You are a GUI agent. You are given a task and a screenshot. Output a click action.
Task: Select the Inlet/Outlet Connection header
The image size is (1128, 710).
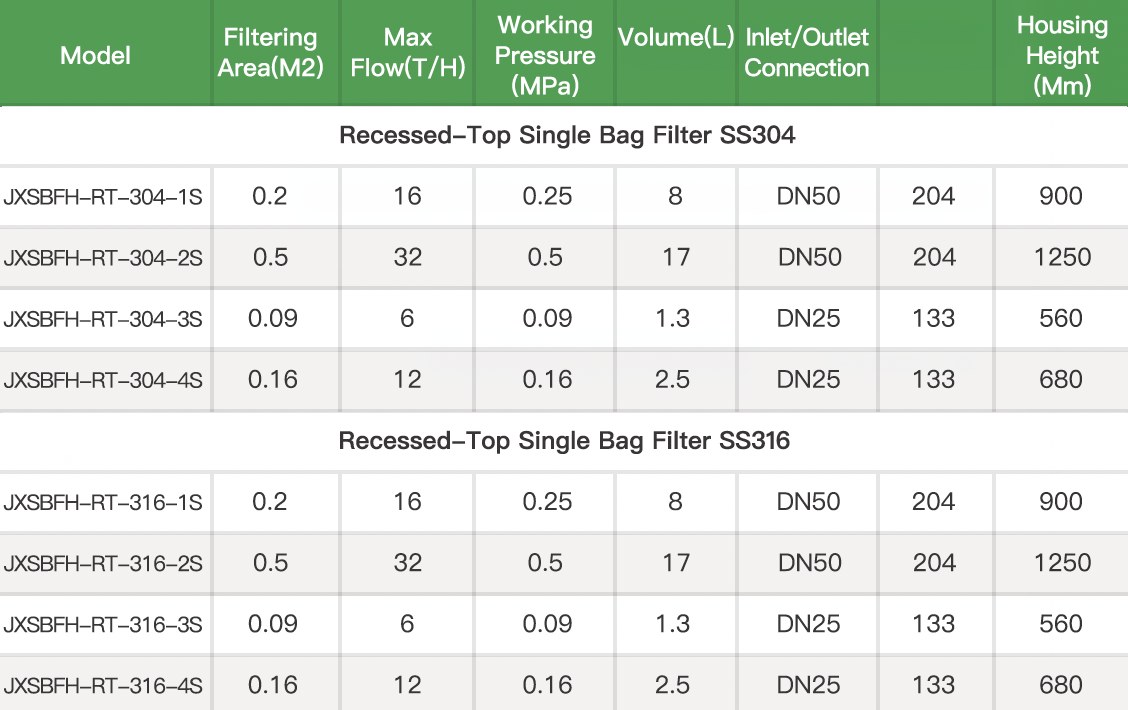(x=807, y=53)
